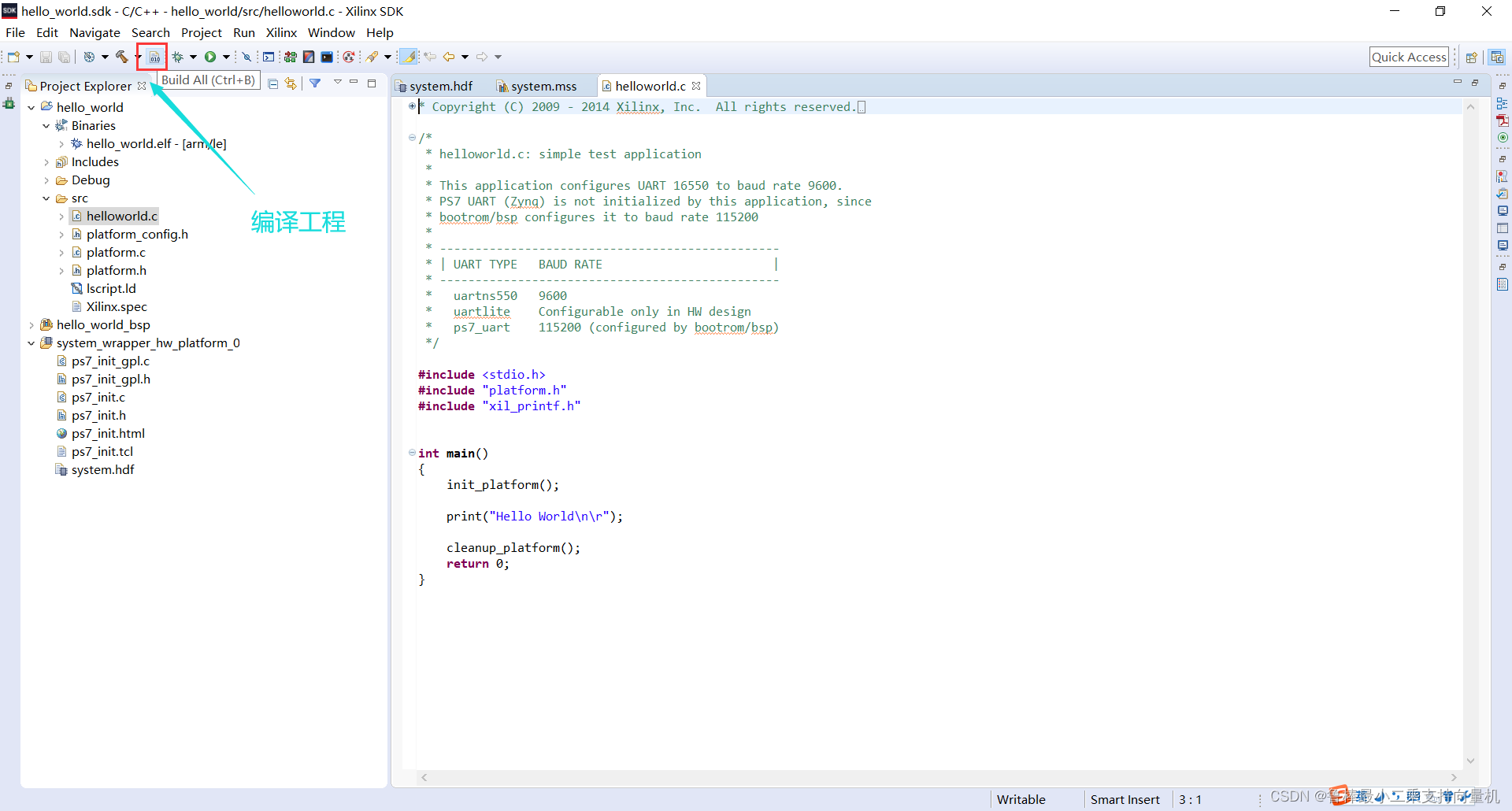
Task: Click the build configuration clock icon
Action: point(89,57)
